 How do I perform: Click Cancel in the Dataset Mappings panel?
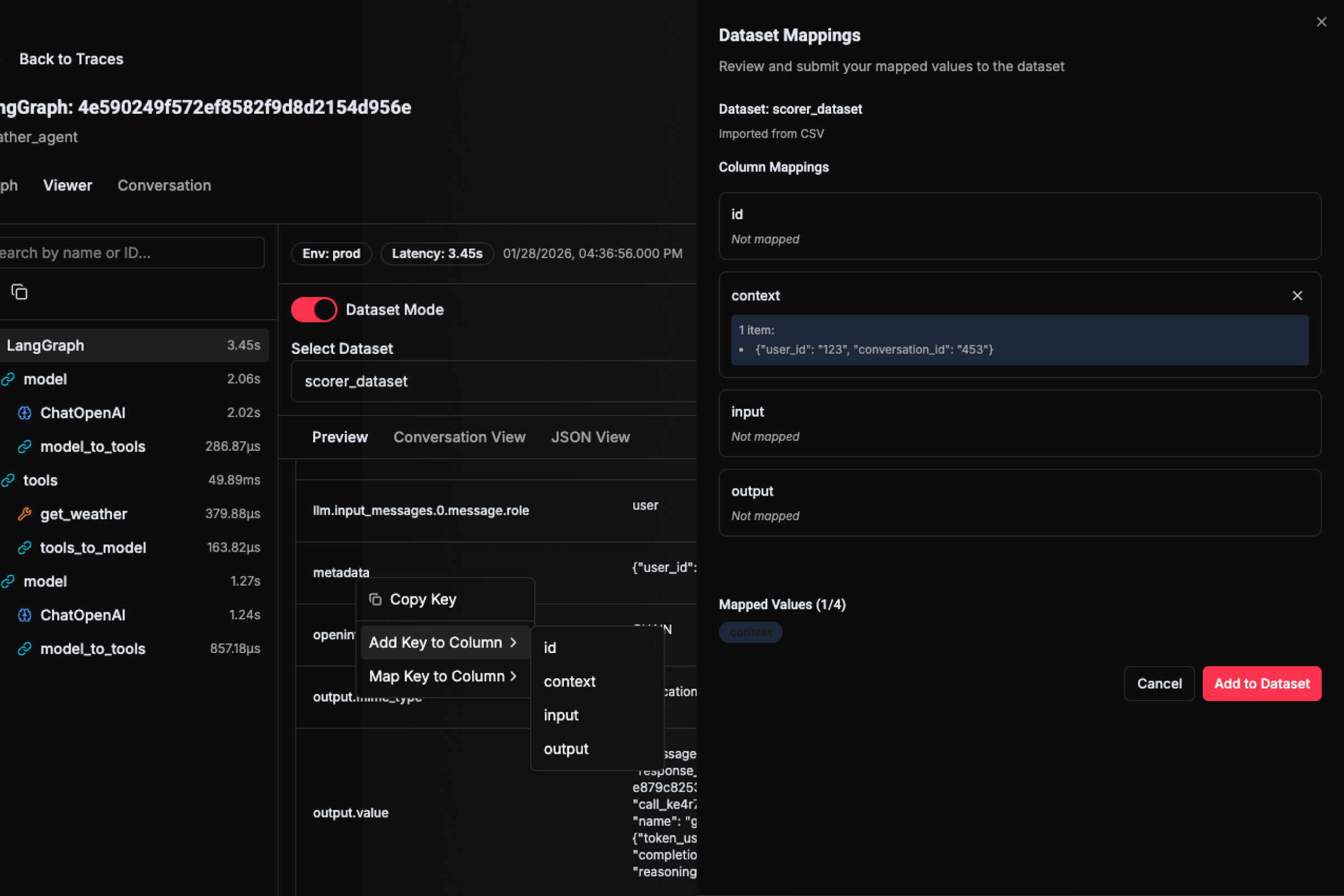[x=1159, y=683]
